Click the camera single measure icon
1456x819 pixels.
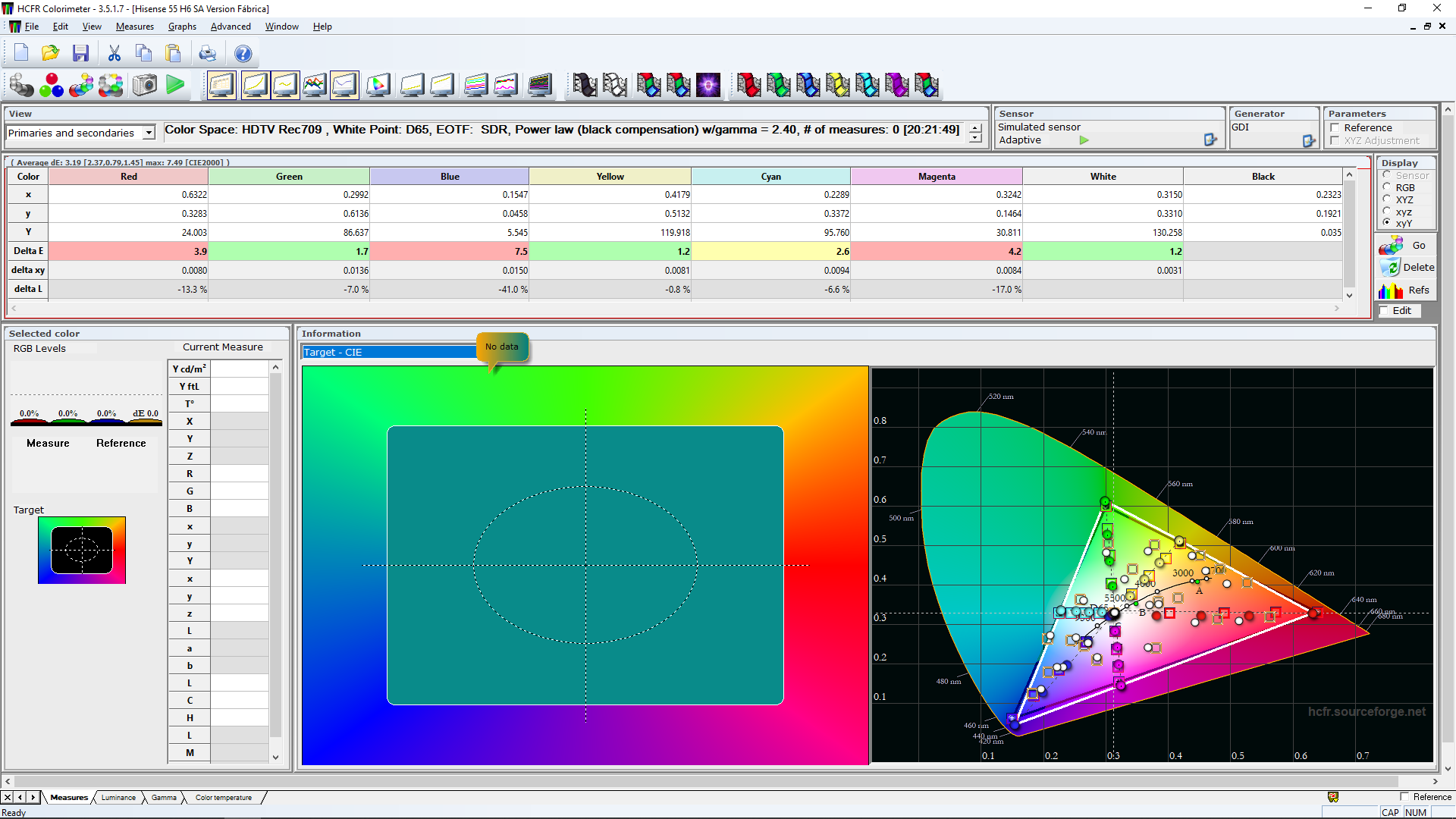(144, 85)
